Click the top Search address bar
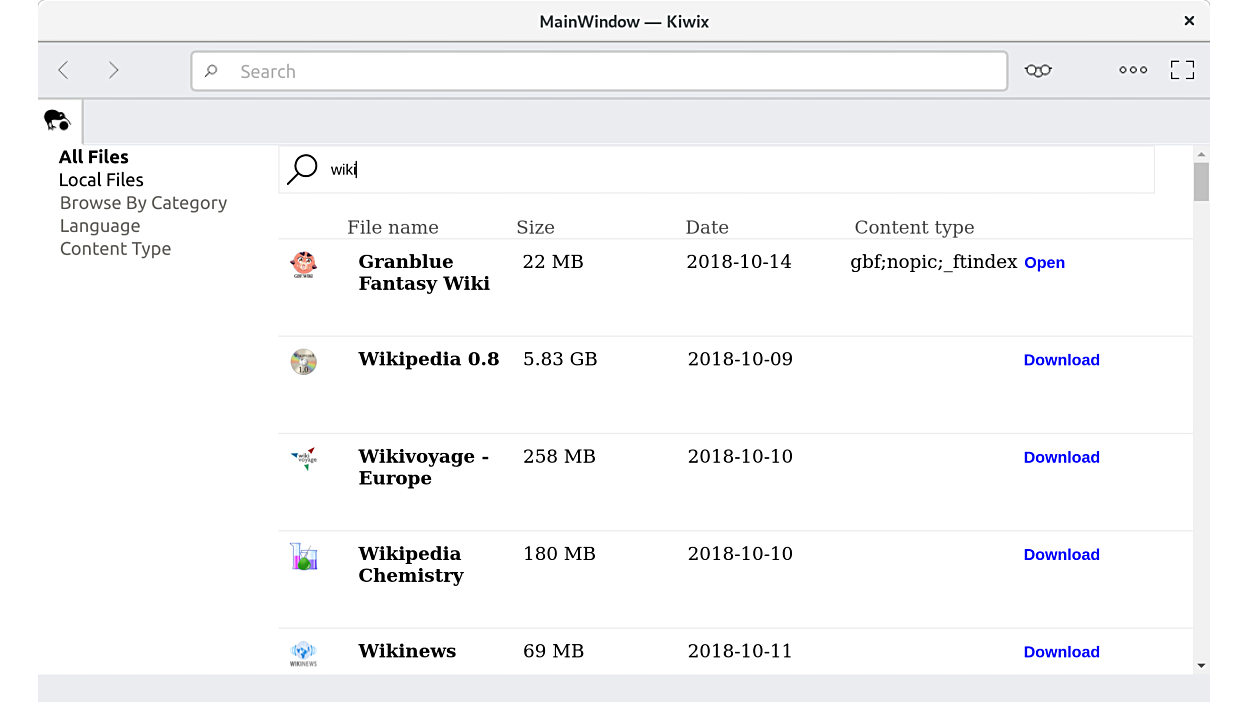1248x702 pixels. (600, 71)
